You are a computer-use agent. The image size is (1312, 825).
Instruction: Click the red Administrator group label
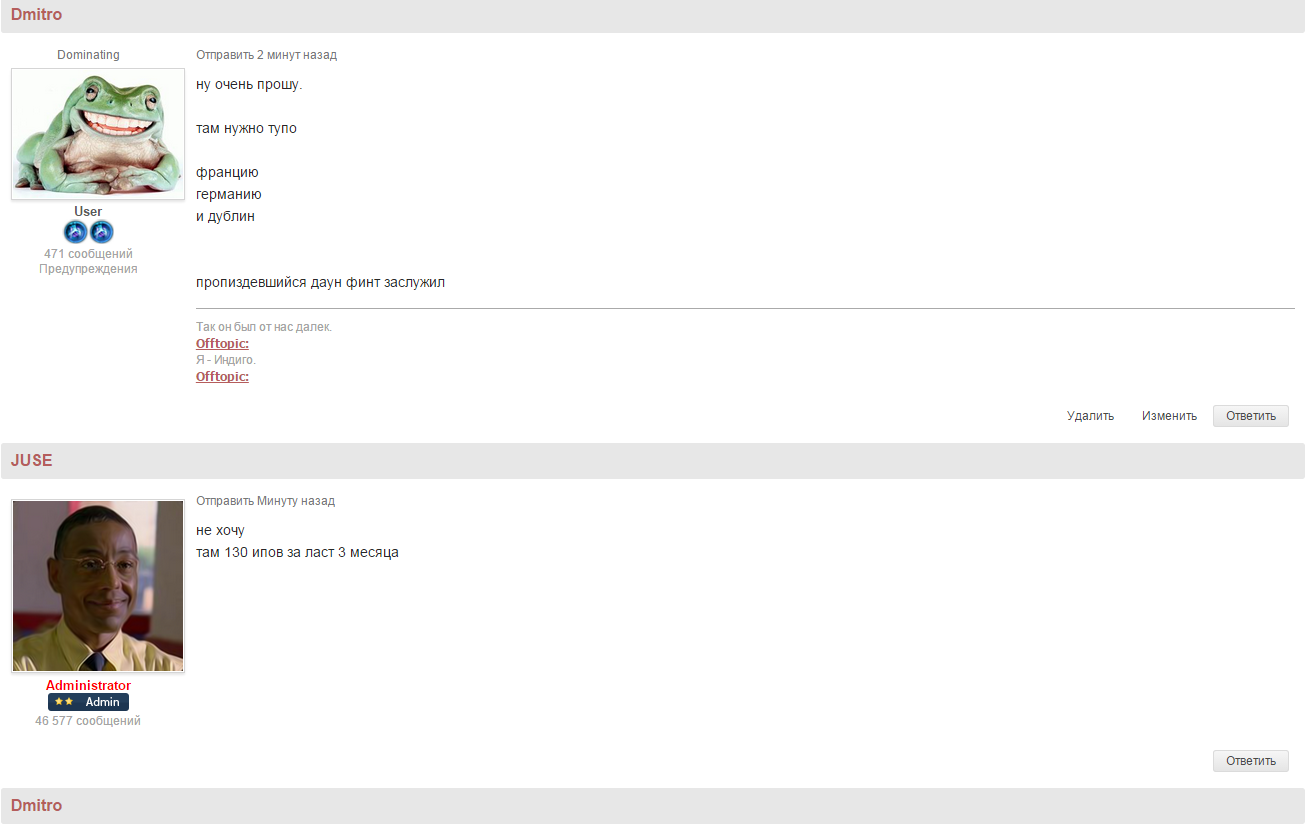[88, 685]
